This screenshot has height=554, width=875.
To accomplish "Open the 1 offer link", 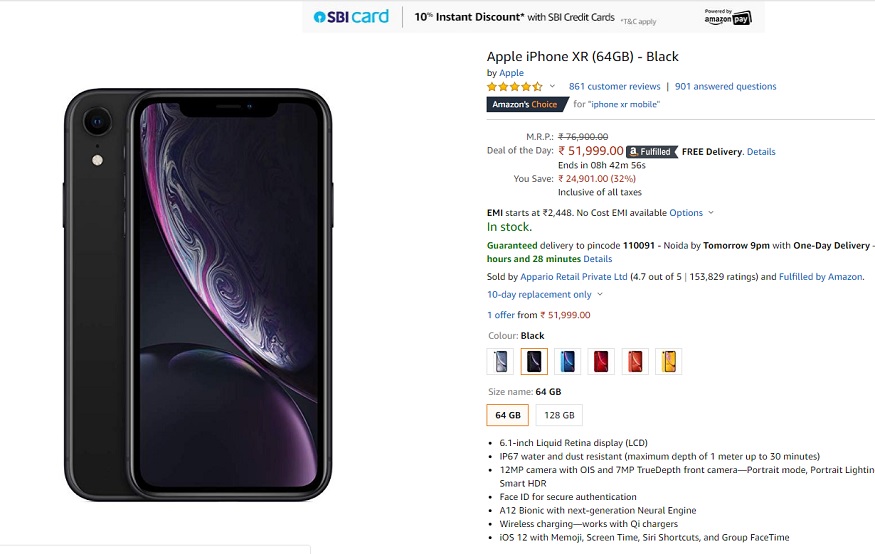I will click(501, 315).
